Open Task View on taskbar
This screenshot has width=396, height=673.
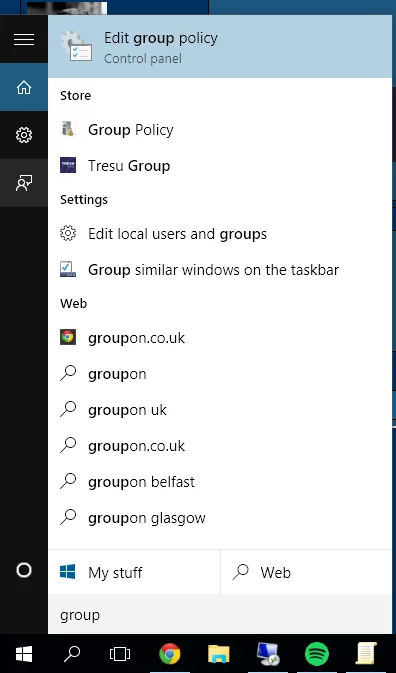(x=120, y=654)
